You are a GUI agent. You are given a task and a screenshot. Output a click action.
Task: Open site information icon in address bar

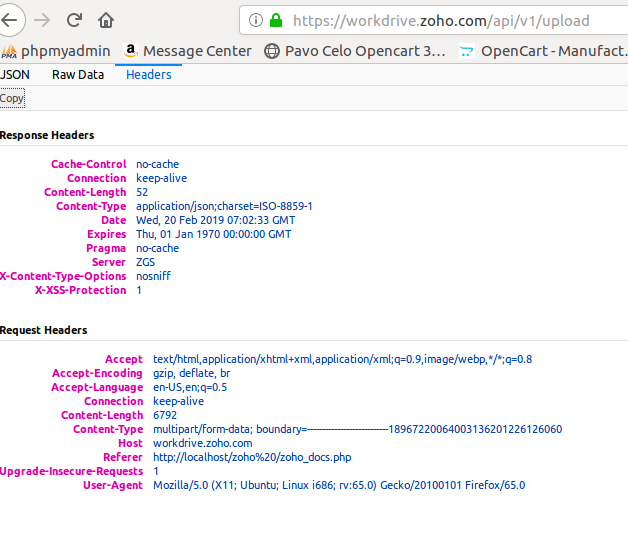coord(255,20)
